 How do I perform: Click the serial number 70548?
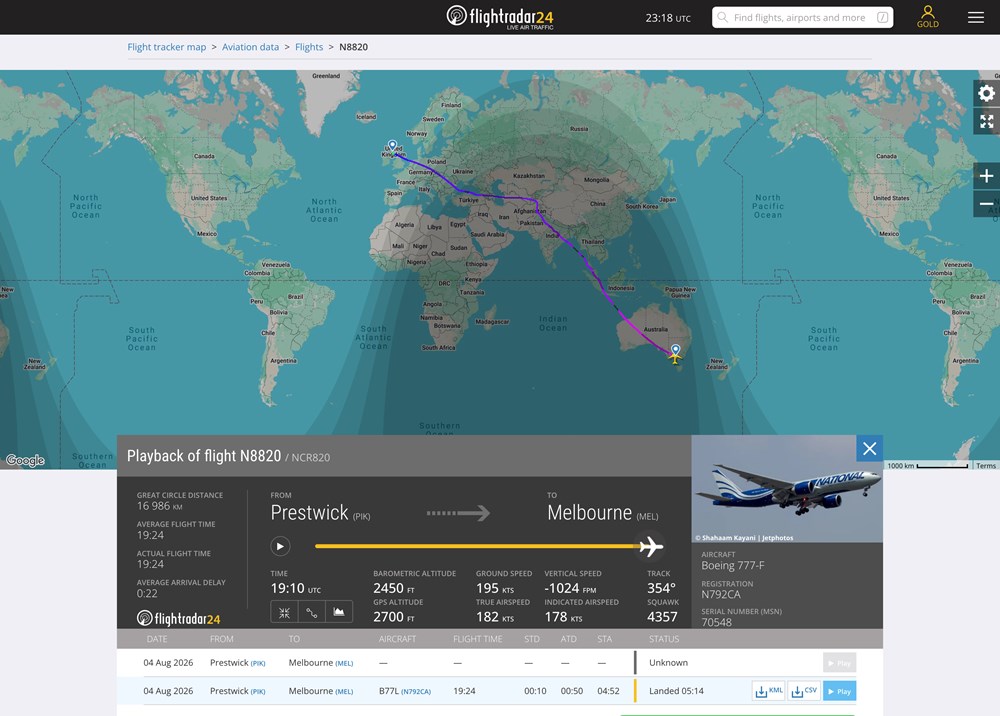point(716,622)
